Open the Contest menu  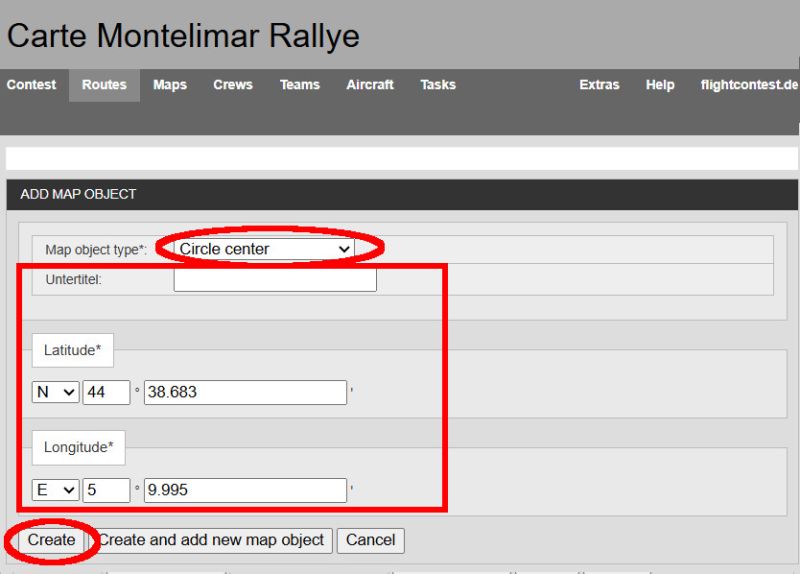coord(31,85)
